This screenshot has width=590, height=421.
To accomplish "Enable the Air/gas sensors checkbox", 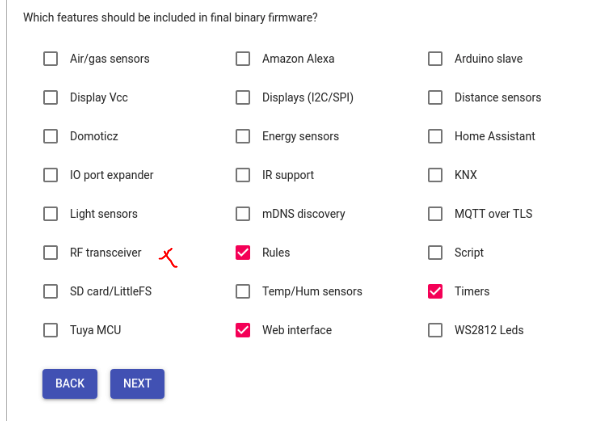I will point(50,59).
